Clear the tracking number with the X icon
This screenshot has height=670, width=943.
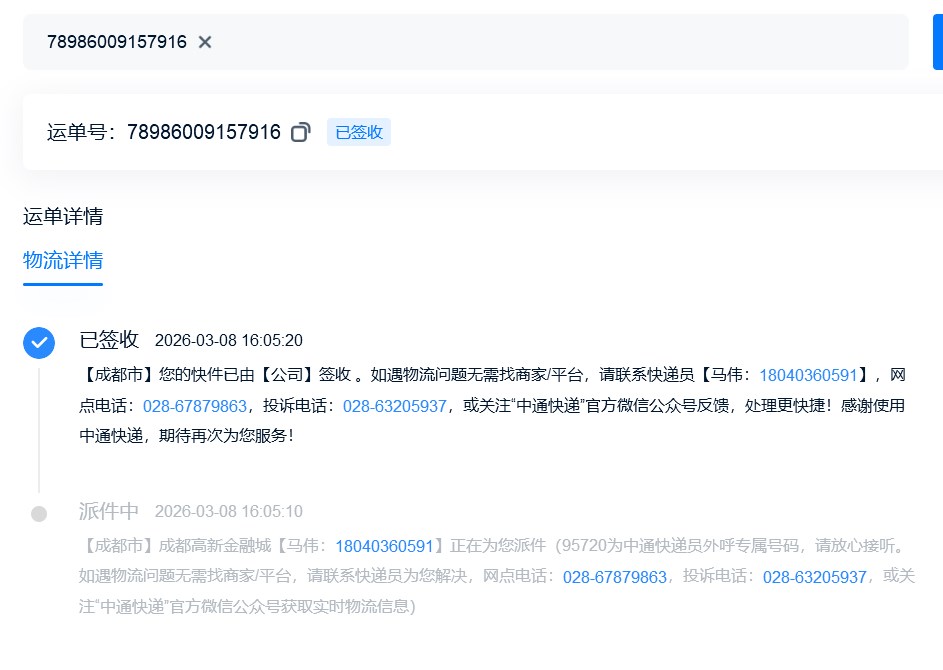(x=205, y=42)
